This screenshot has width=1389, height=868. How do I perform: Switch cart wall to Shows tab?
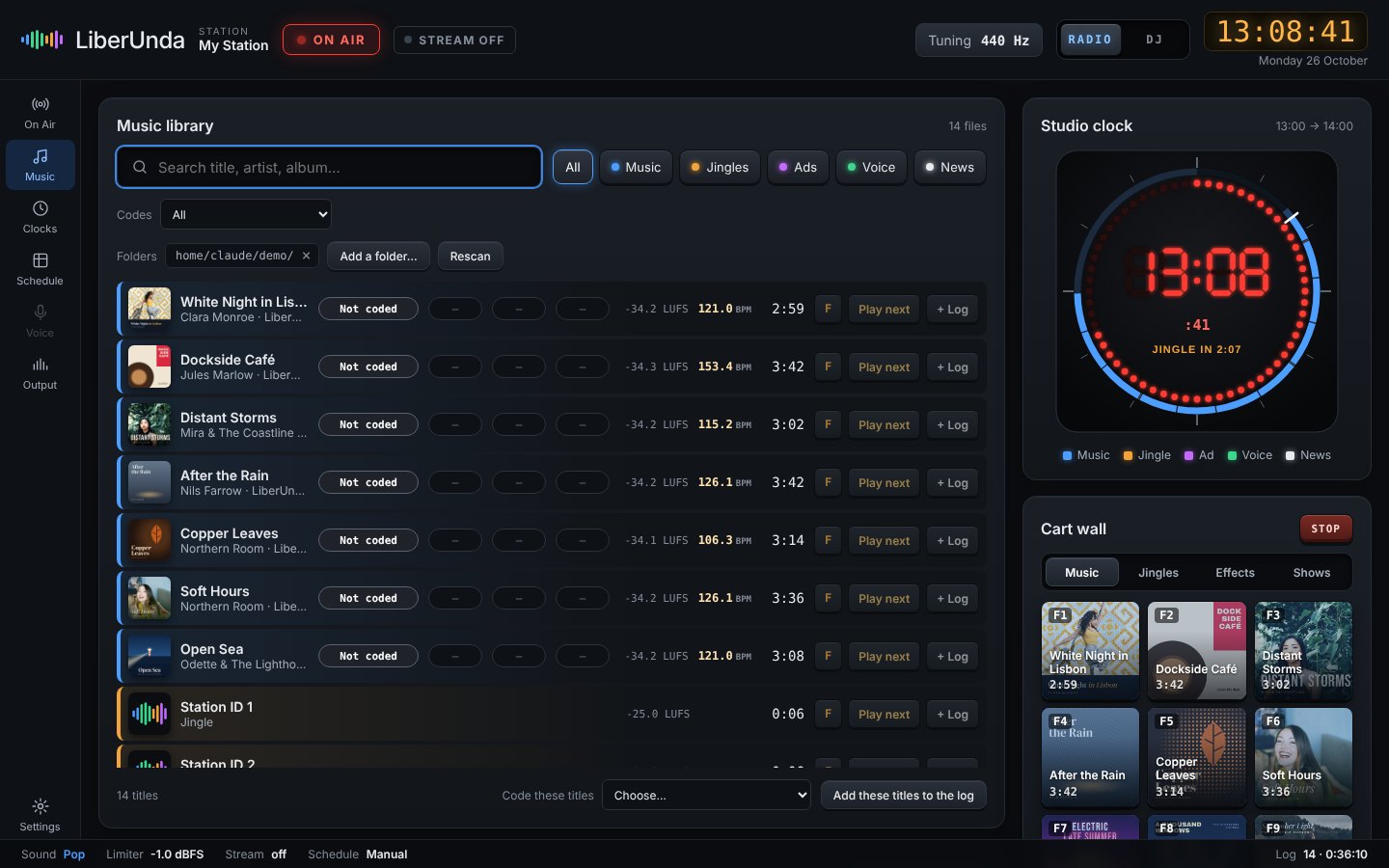(1311, 572)
